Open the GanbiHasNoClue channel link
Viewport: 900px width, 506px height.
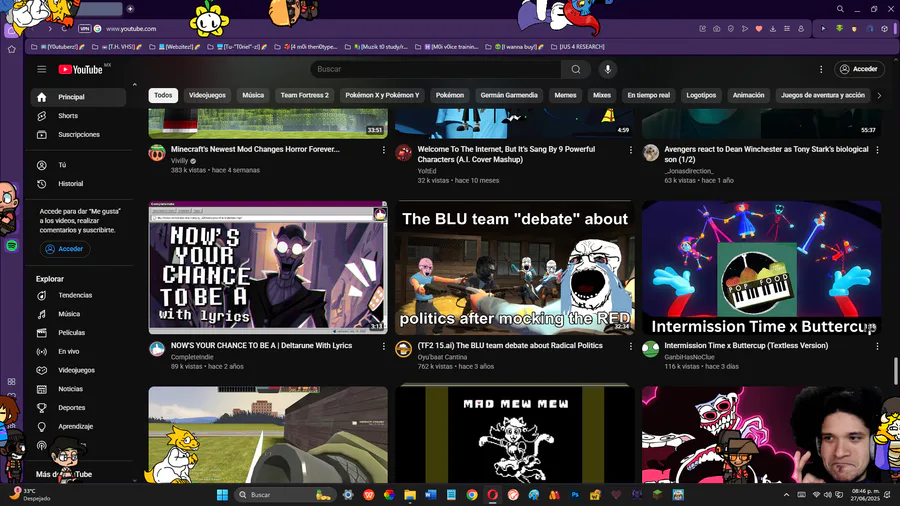(689, 357)
